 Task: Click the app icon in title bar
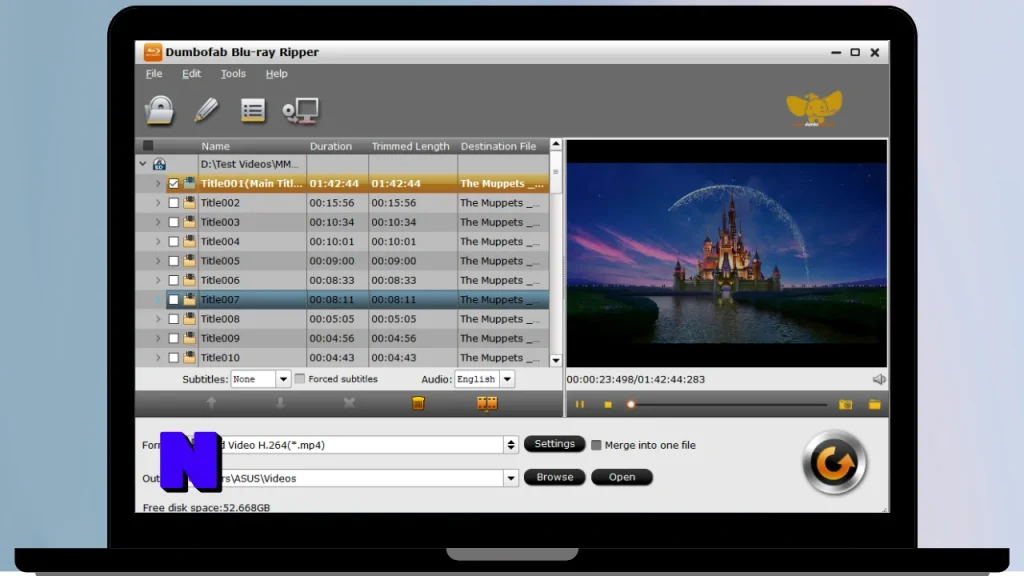pos(152,52)
